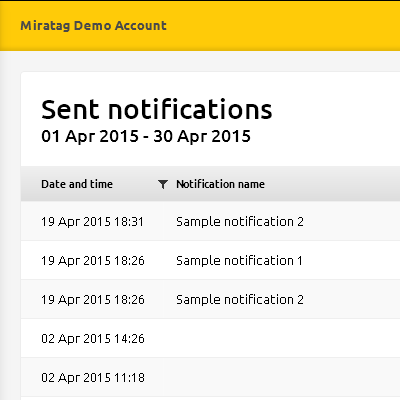400x400 pixels.
Task: Select the row dated 19 Apr 2015 18:31
Action: click(210, 221)
